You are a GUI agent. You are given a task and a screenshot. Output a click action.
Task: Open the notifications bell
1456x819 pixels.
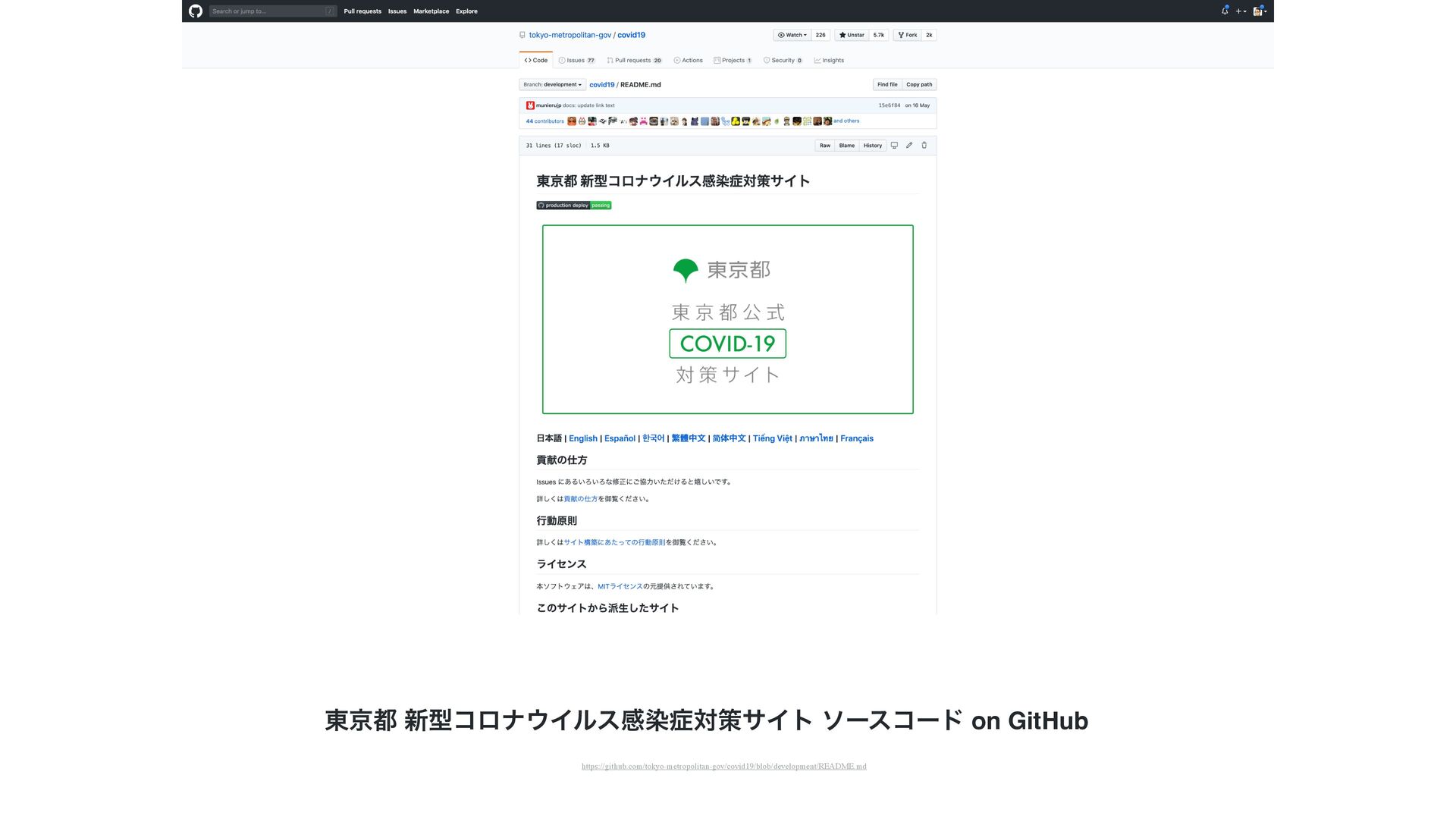pos(1225,11)
